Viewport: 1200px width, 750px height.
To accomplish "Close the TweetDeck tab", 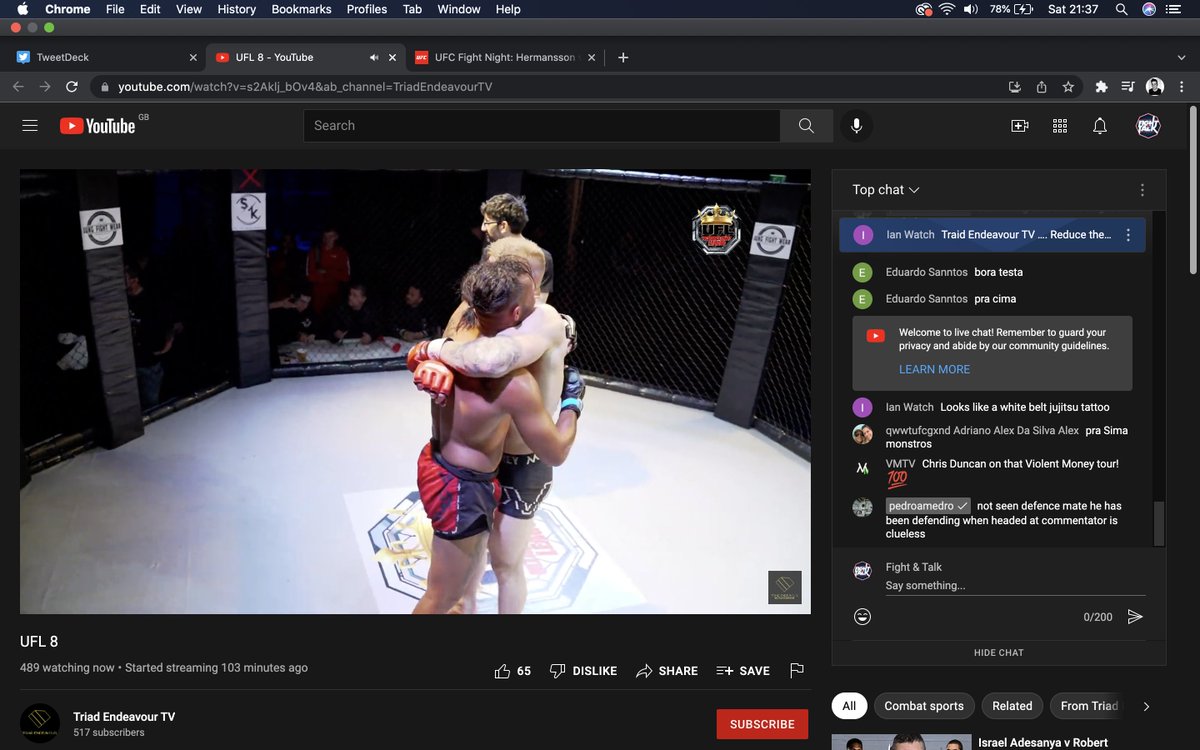I will point(193,58).
